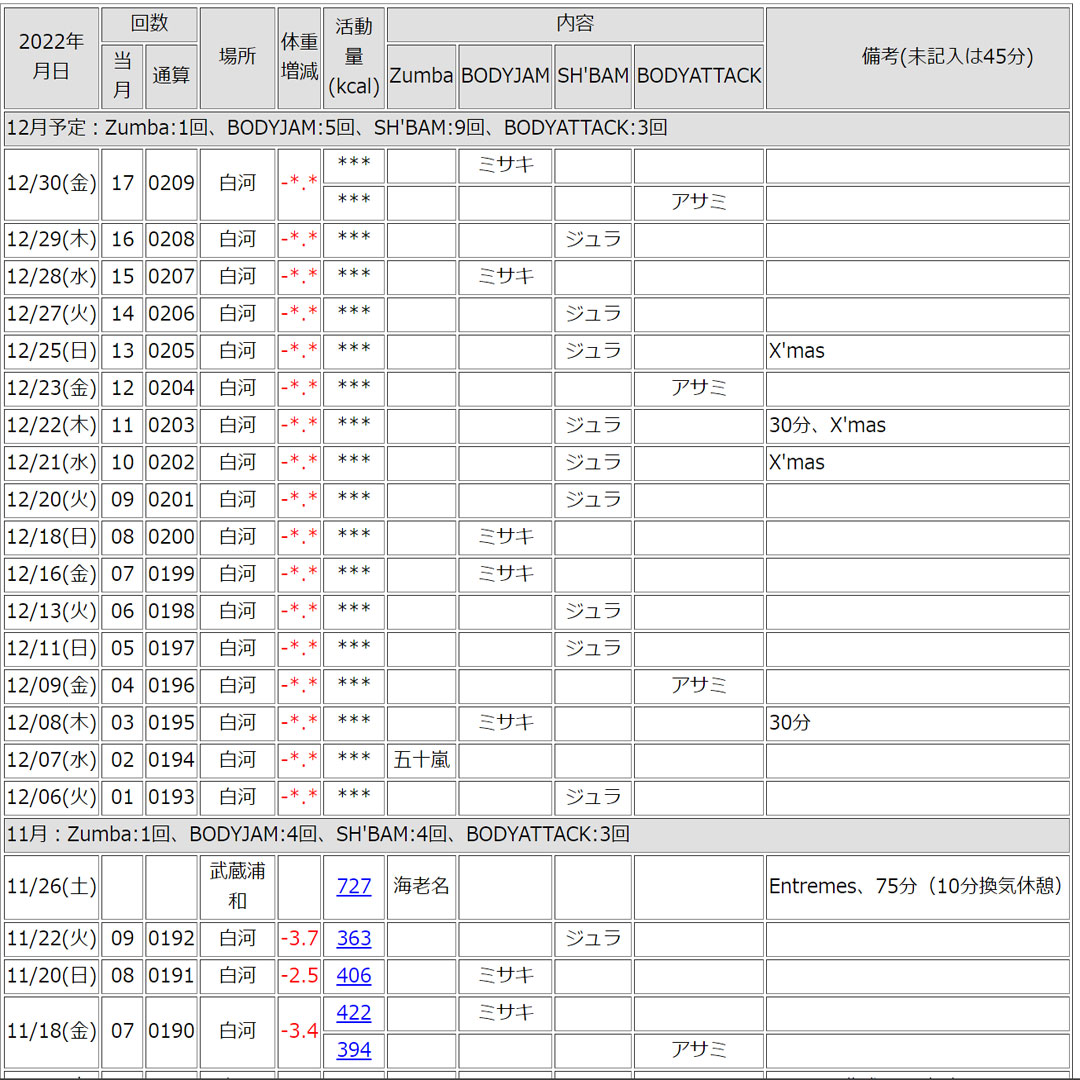This screenshot has width=1080, height=1080.
Task: Click the 活動量(kcal) column header
Action: click(354, 58)
